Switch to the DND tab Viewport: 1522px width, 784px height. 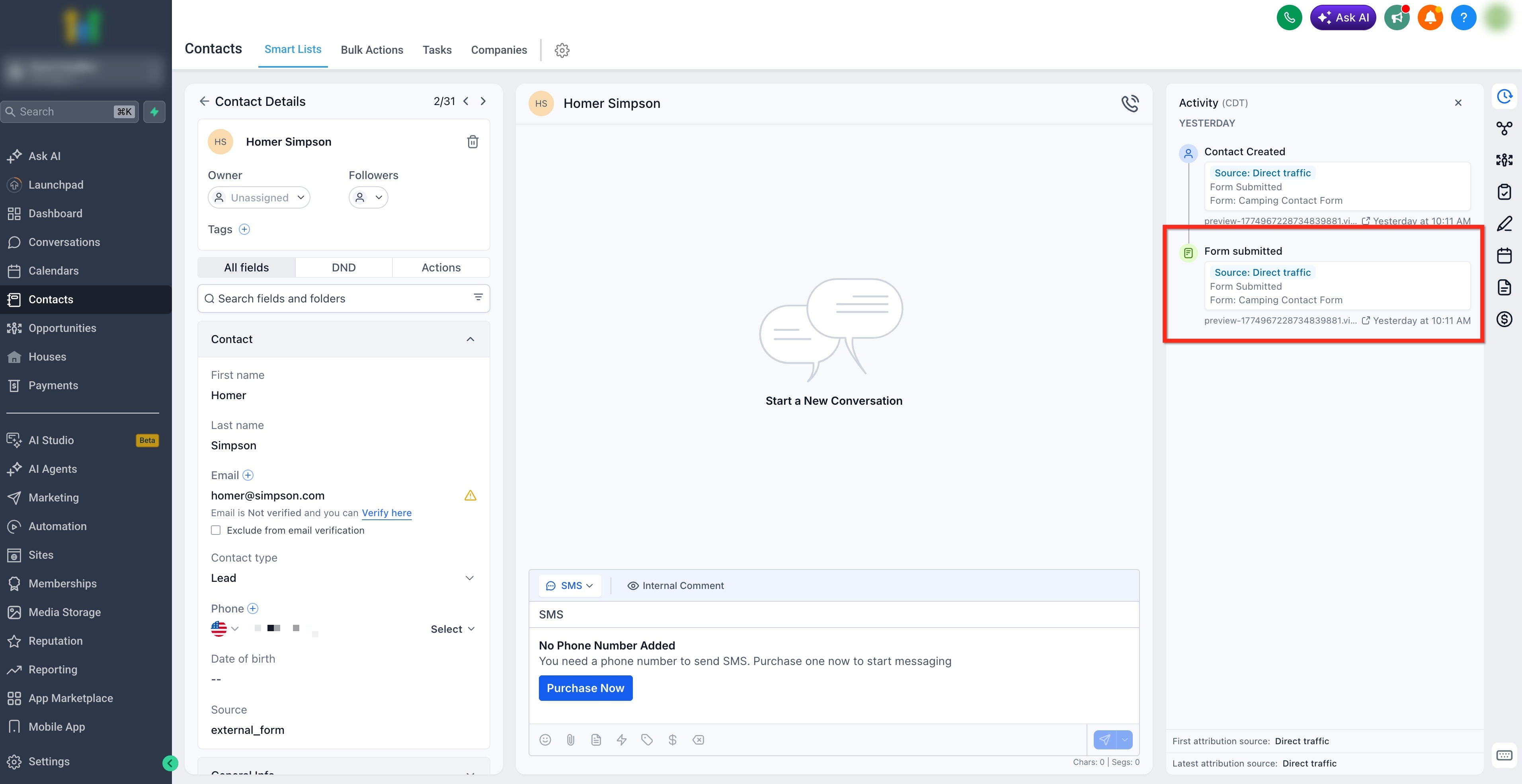tap(343, 268)
